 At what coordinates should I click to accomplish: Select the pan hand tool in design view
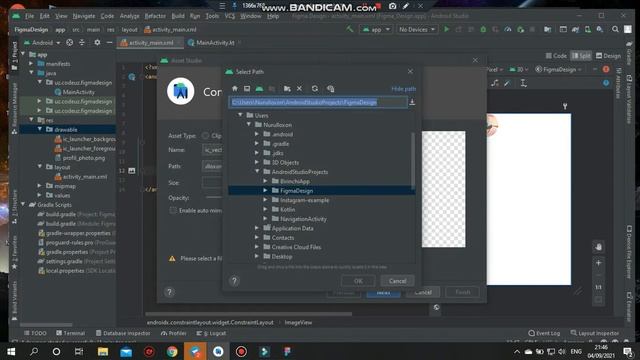pyautogui.click(x=599, y=247)
